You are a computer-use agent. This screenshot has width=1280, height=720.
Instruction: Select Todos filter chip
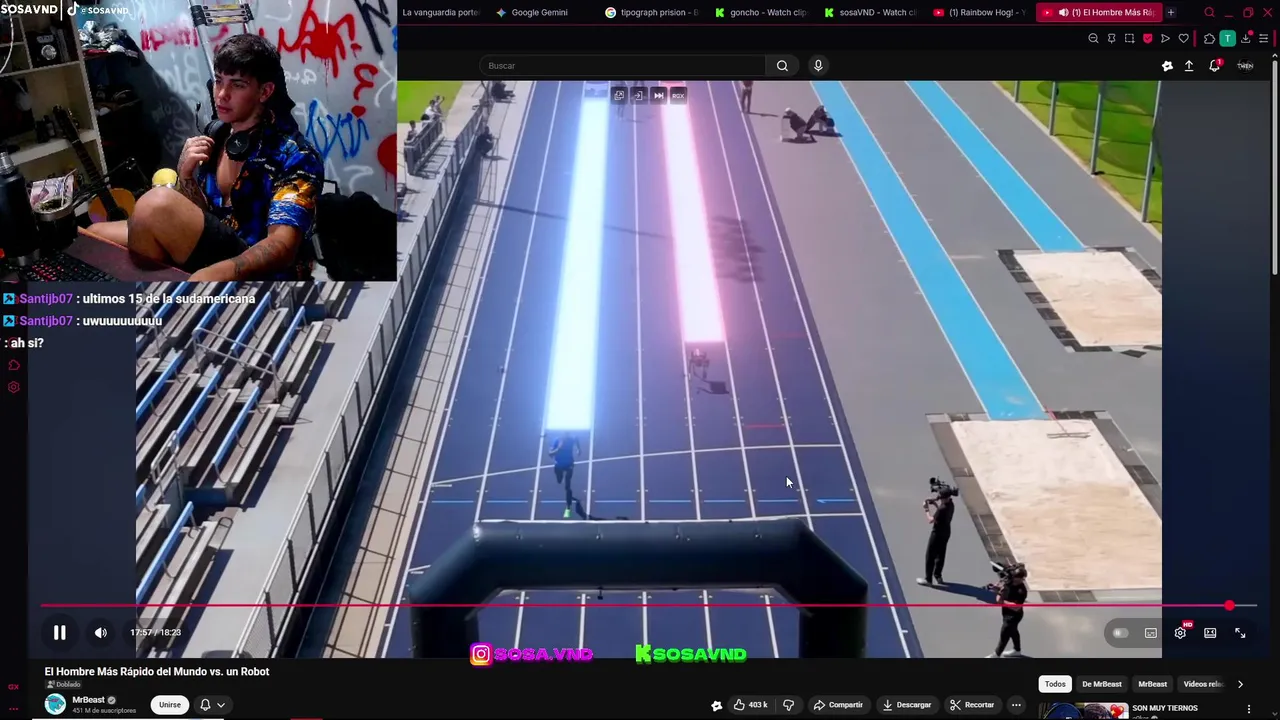point(1055,684)
